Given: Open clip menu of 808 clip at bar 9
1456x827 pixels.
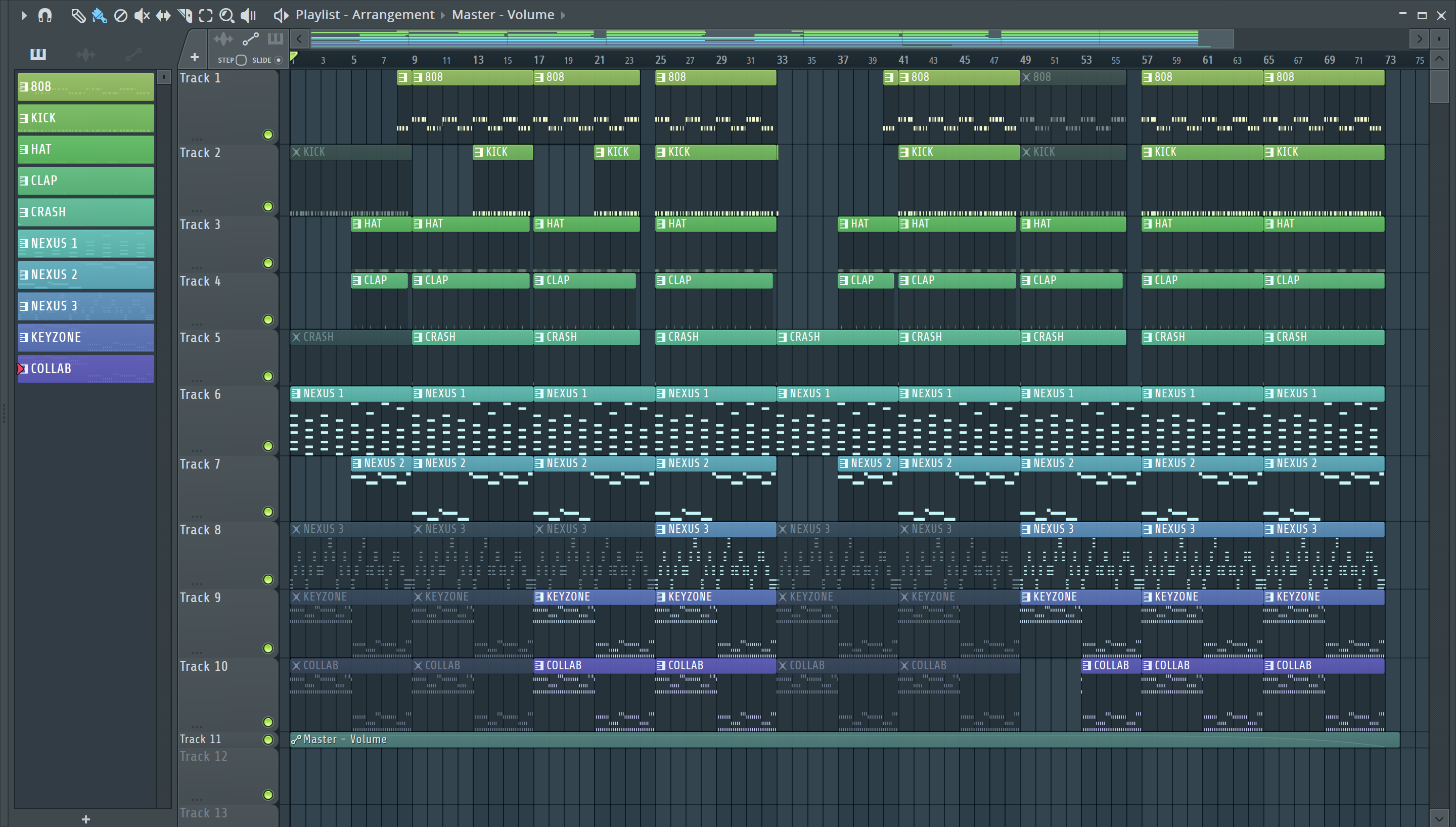Looking at the screenshot, I should tap(418, 77).
